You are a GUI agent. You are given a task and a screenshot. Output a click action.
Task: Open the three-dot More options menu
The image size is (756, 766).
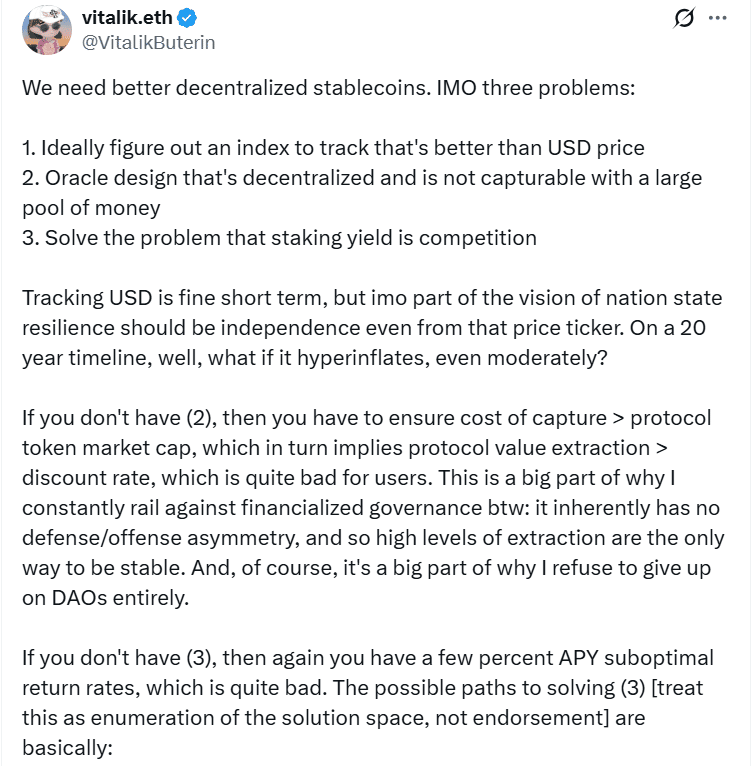point(718,18)
